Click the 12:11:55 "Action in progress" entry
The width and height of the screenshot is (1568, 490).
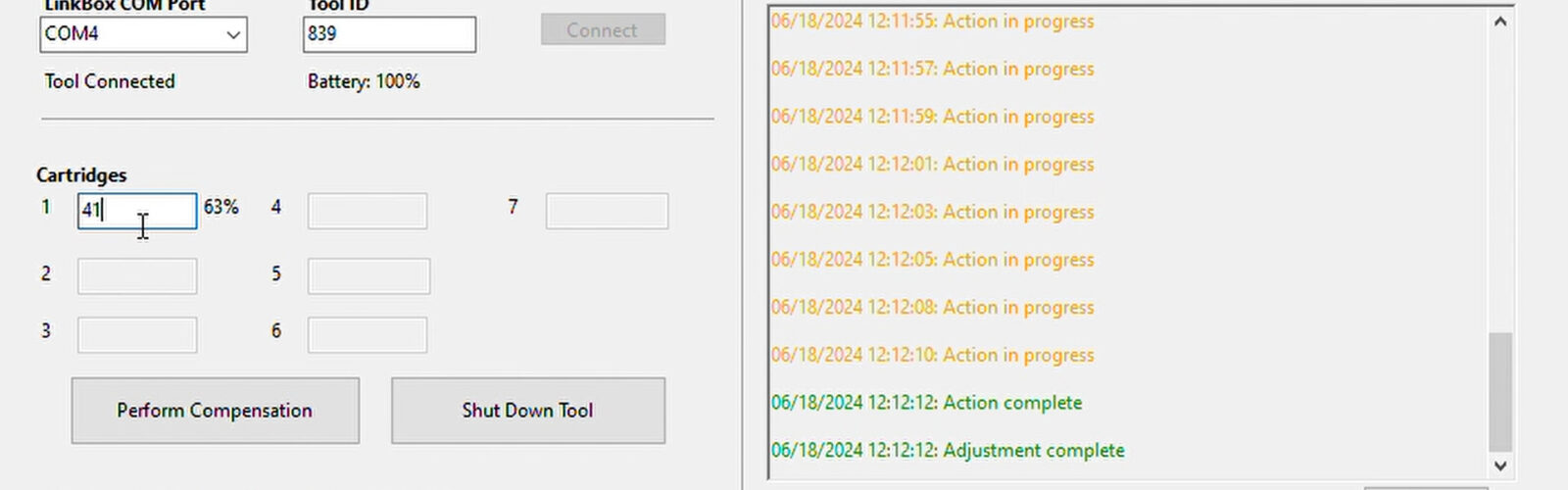pos(932,22)
